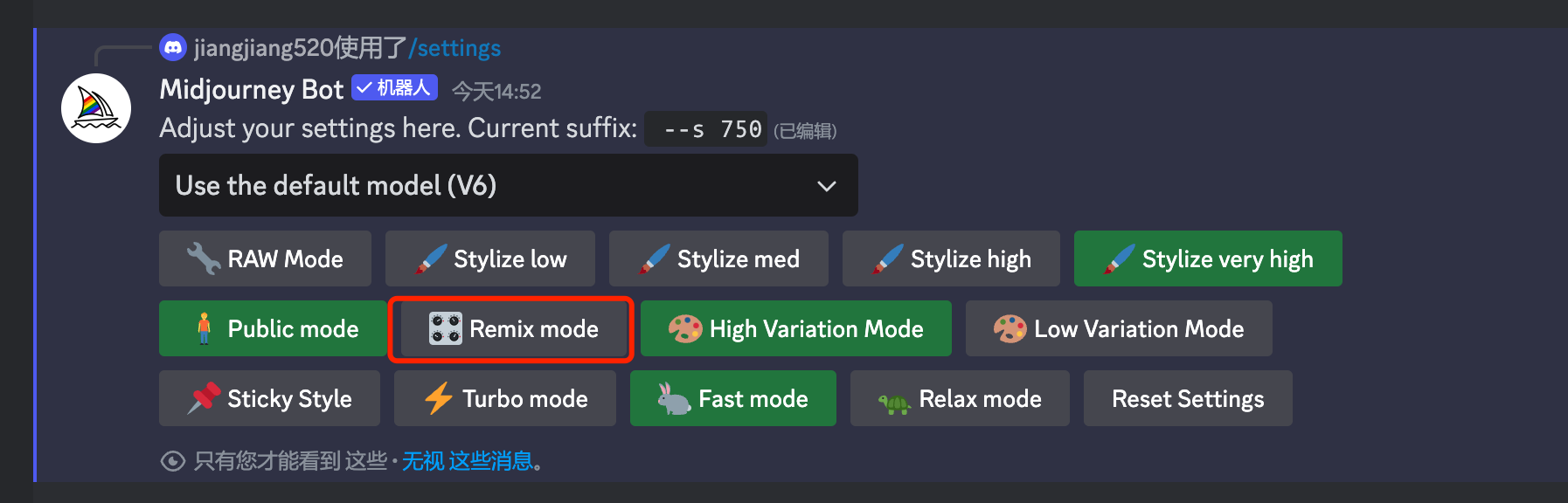Click the wrench icon on RAW Mode

click(204, 258)
